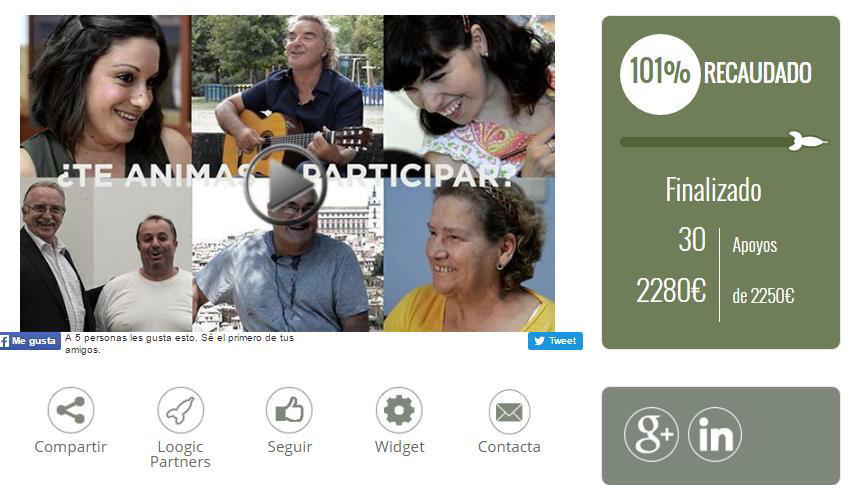Click the Seguir thumbs-up icon
The height and width of the screenshot is (494, 854).
289,410
